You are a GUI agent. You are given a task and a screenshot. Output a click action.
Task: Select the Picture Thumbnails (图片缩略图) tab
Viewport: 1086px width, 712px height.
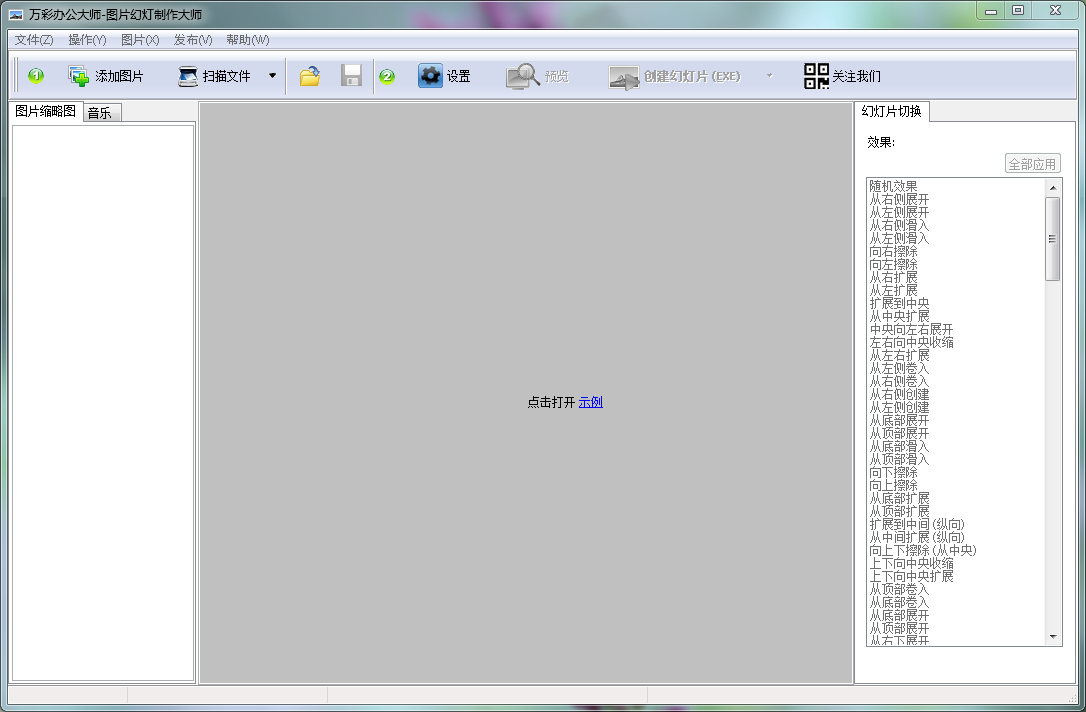[x=45, y=112]
